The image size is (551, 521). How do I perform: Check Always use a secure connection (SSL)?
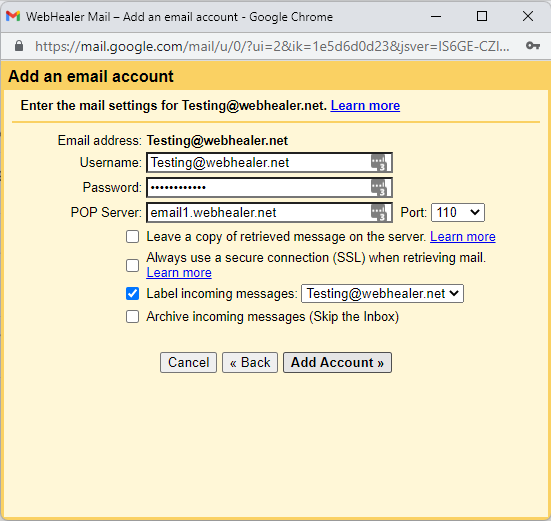pyautogui.click(x=132, y=265)
